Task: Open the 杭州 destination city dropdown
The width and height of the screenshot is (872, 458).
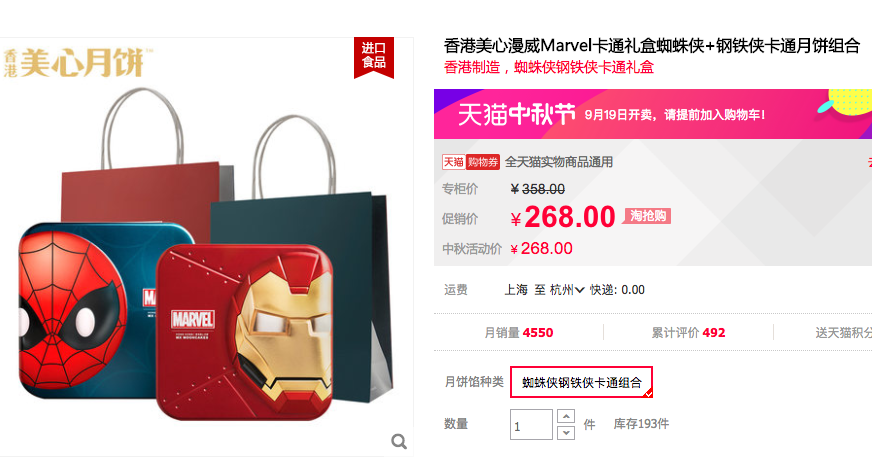Action: coord(567,290)
